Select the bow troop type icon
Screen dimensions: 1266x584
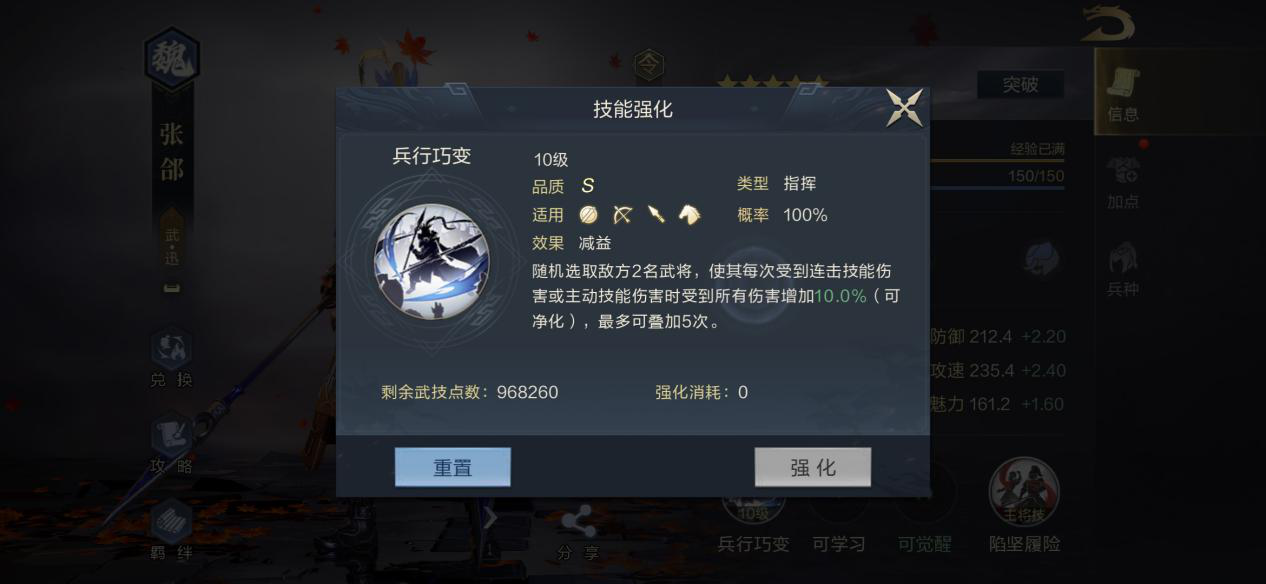(x=622, y=214)
